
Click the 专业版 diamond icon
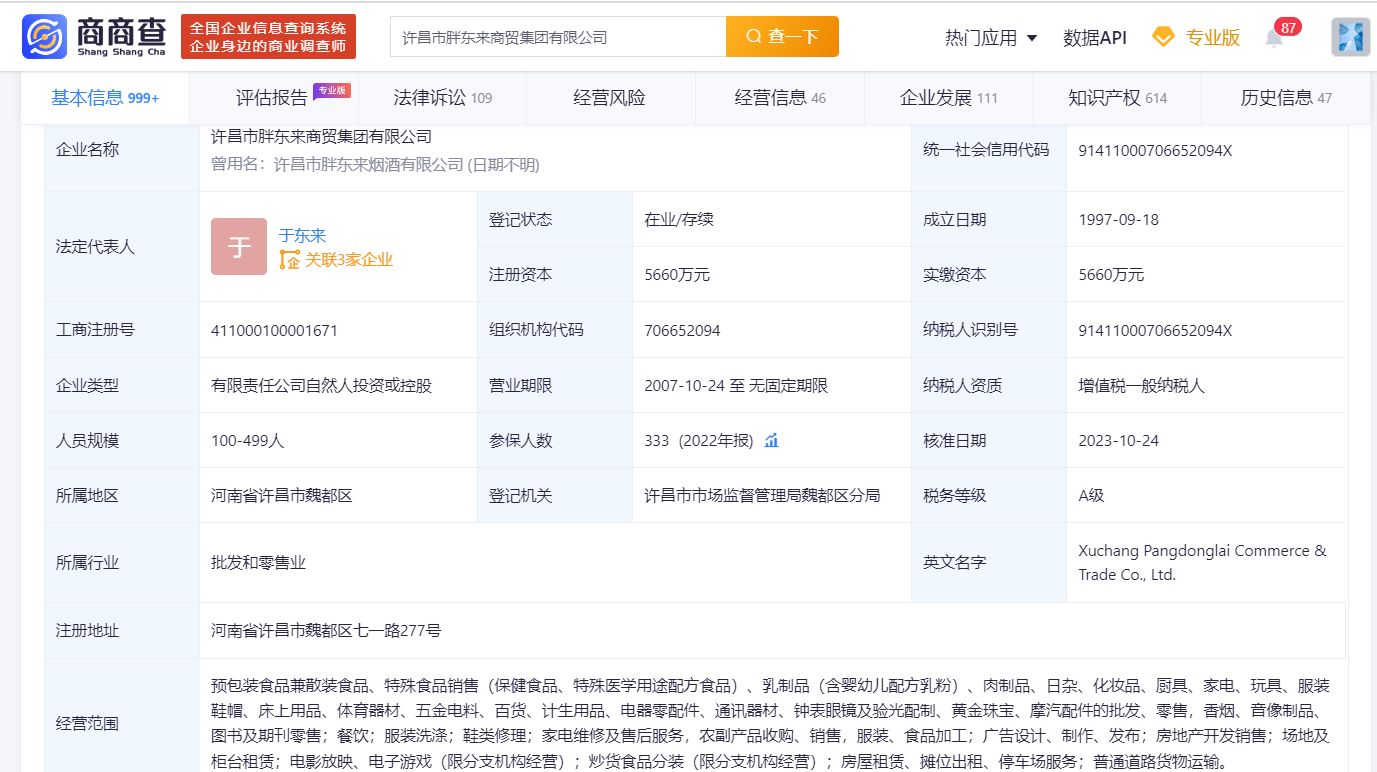click(1163, 37)
